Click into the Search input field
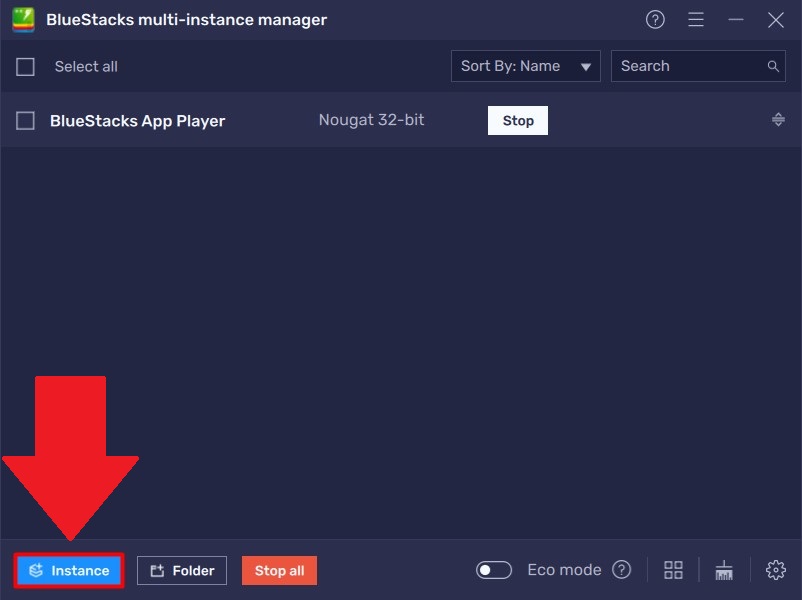Viewport: 802px width, 600px height. [x=698, y=66]
